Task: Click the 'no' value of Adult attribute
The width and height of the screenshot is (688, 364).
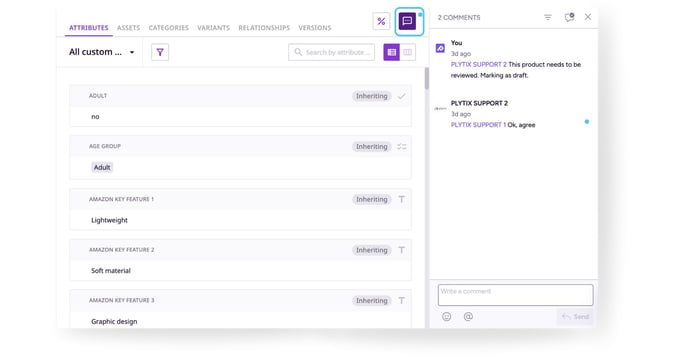Action: coord(95,117)
